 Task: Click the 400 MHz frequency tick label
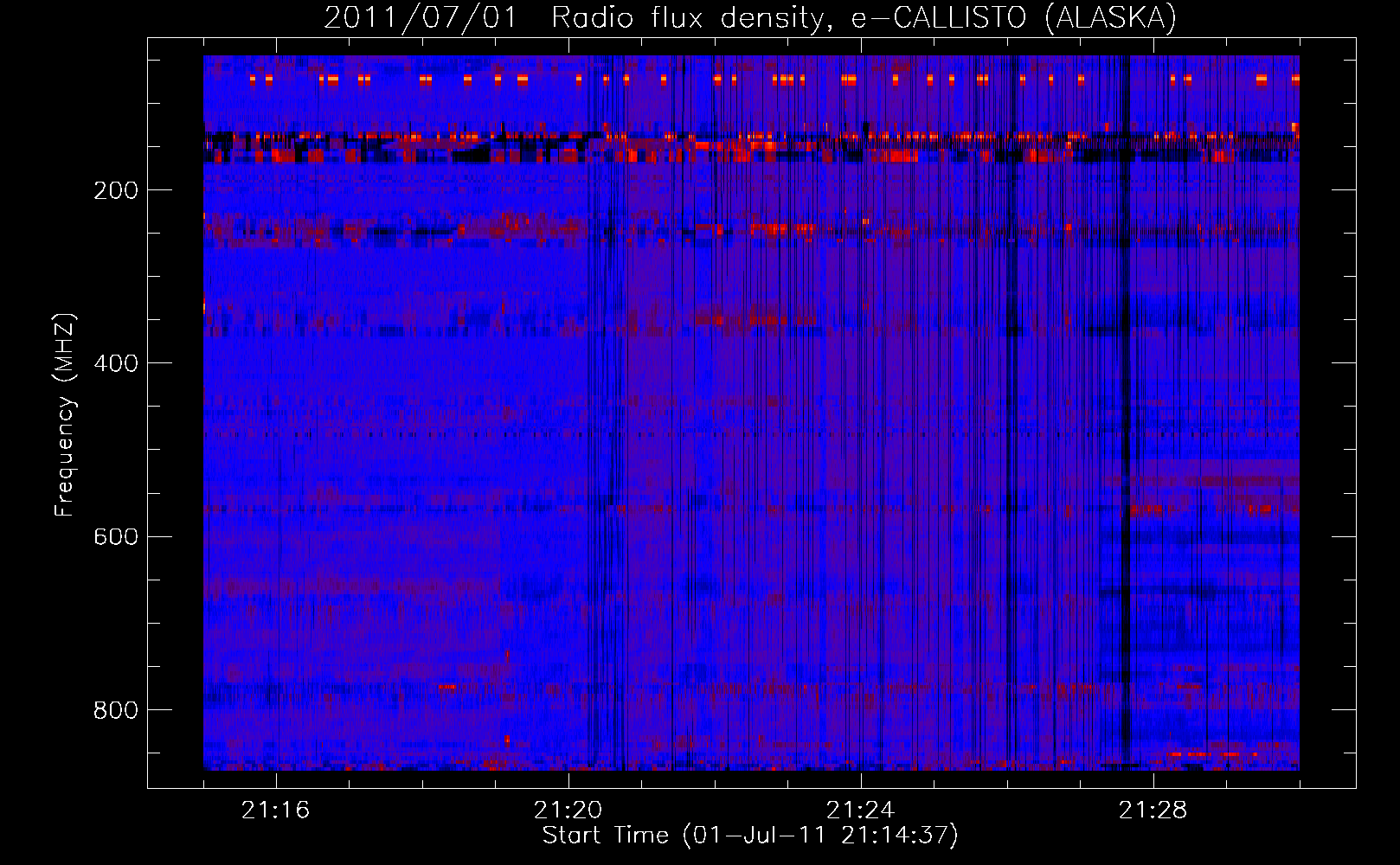click(x=116, y=363)
